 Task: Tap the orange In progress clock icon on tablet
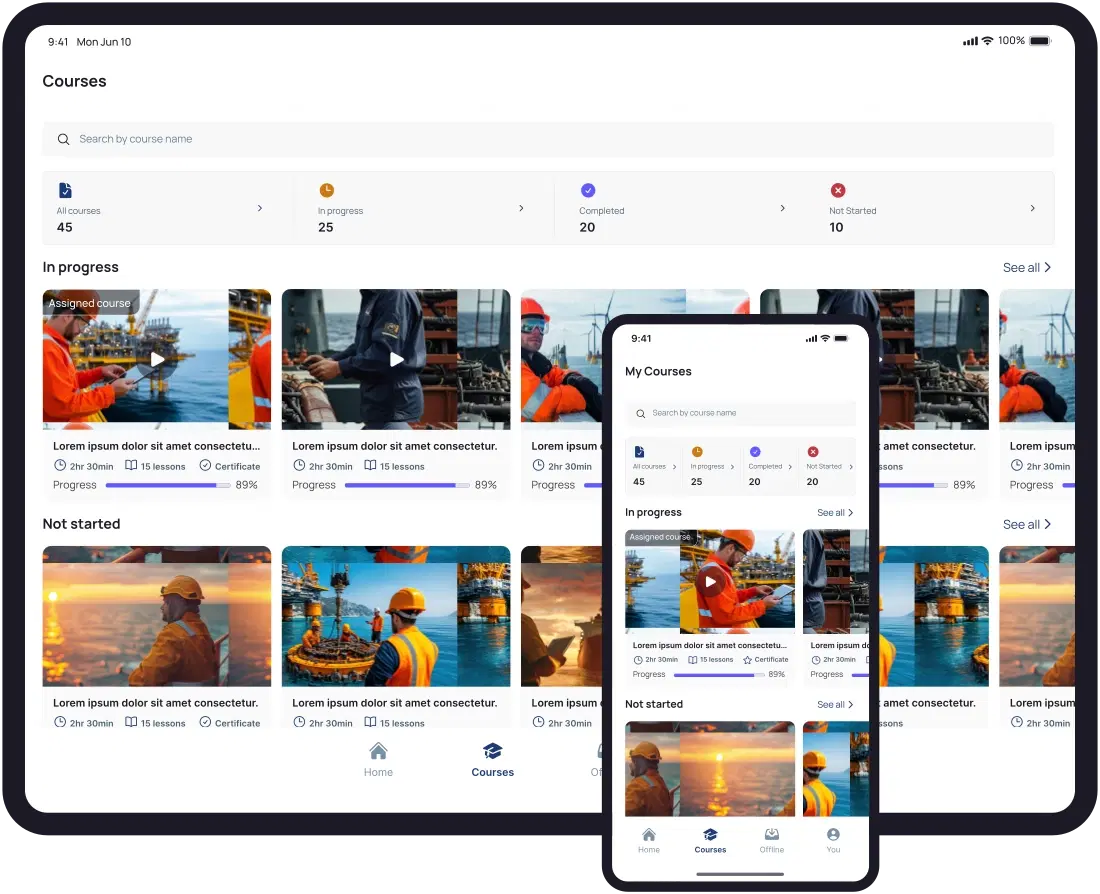pos(326,190)
